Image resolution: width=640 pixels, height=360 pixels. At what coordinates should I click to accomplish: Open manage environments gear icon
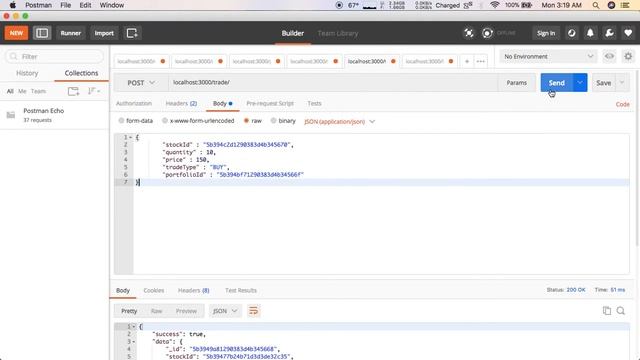tap(628, 56)
